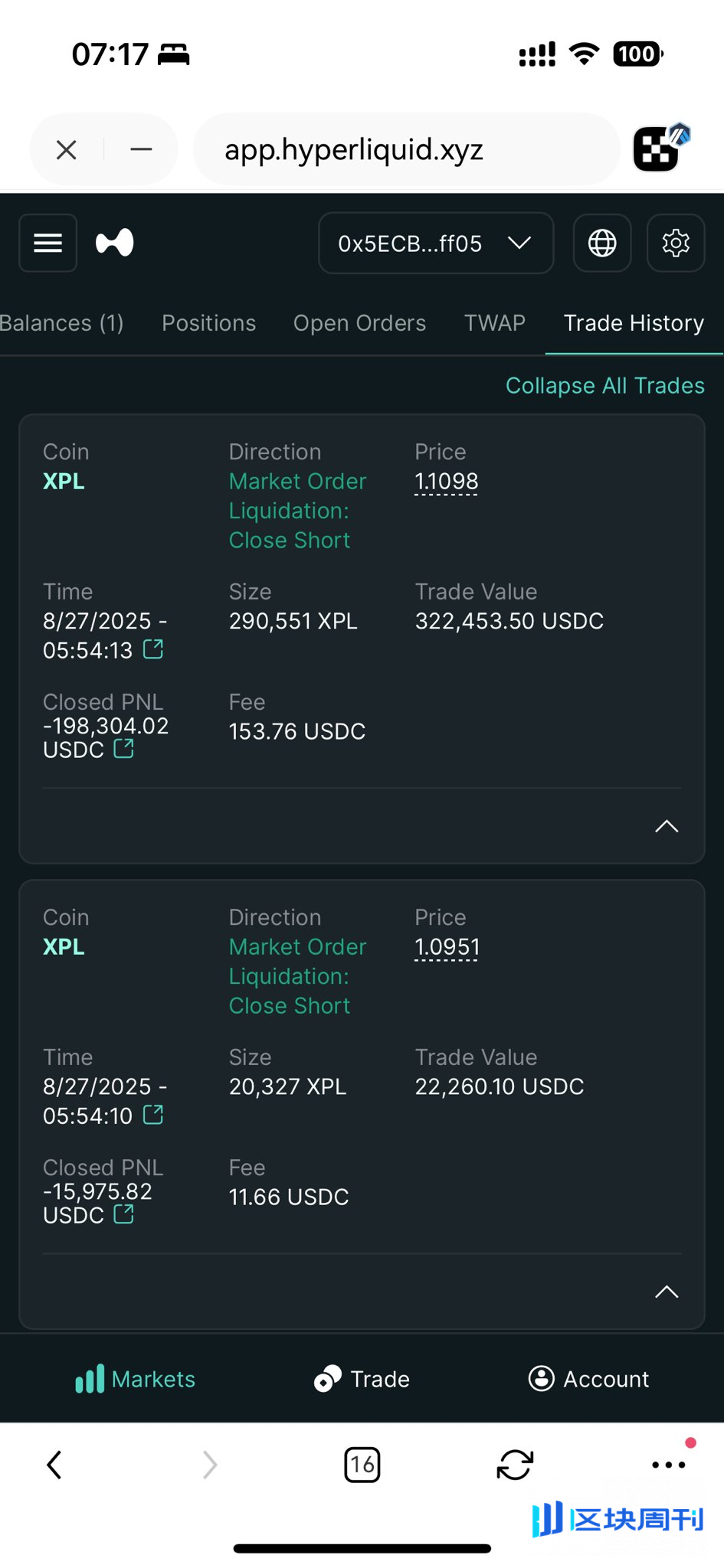The image size is (724, 1568).
Task: Open the Trade bottom navigation
Action: 362,1379
